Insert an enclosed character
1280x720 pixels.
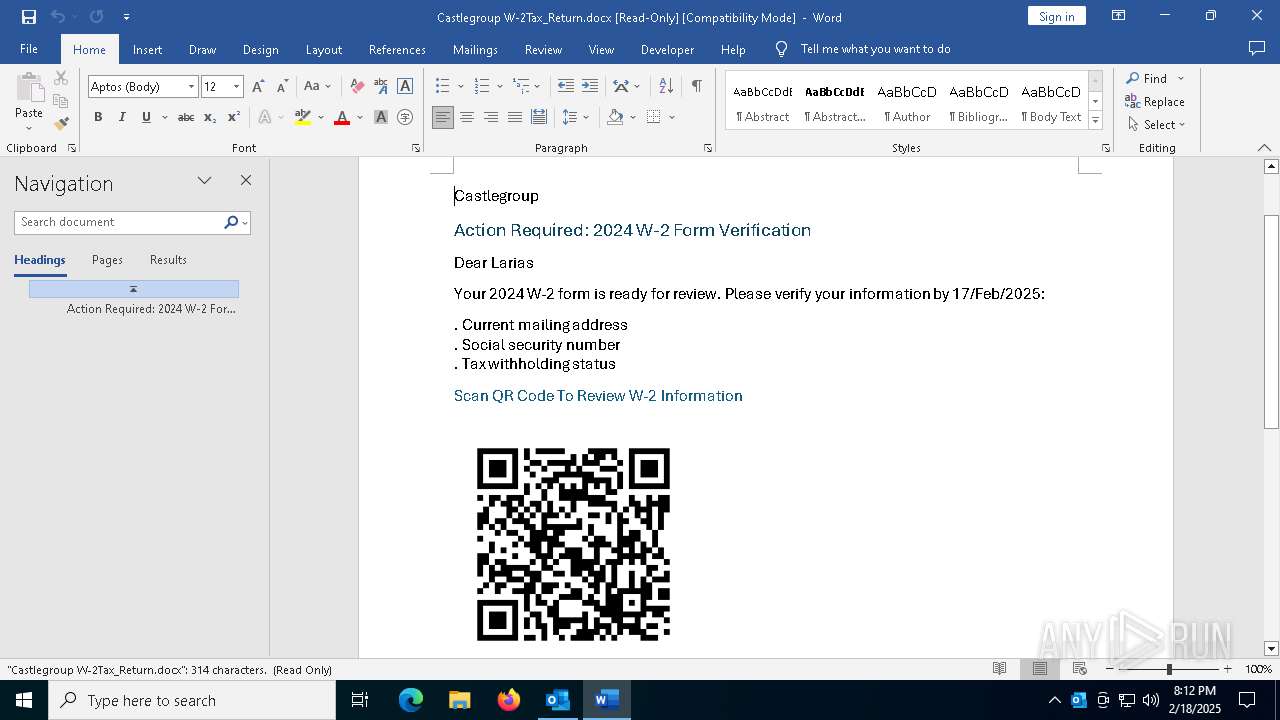[x=405, y=117]
